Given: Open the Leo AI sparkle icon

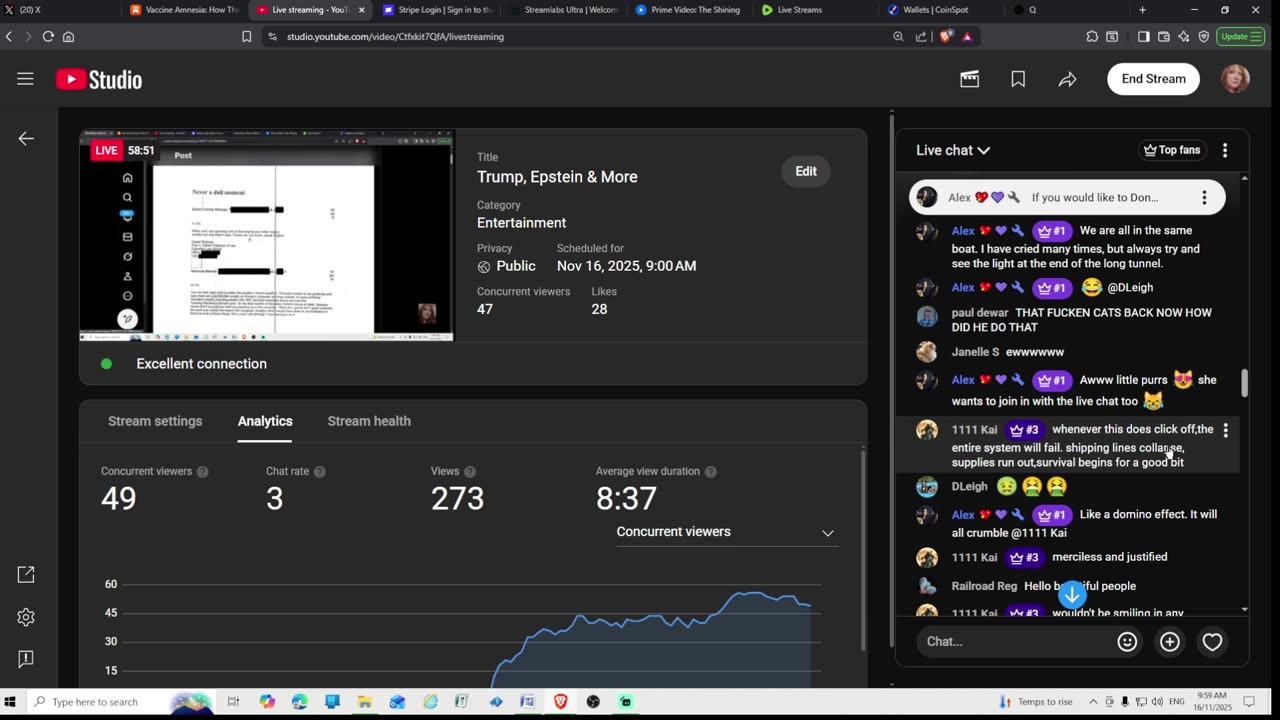Looking at the screenshot, I should (x=1183, y=36).
